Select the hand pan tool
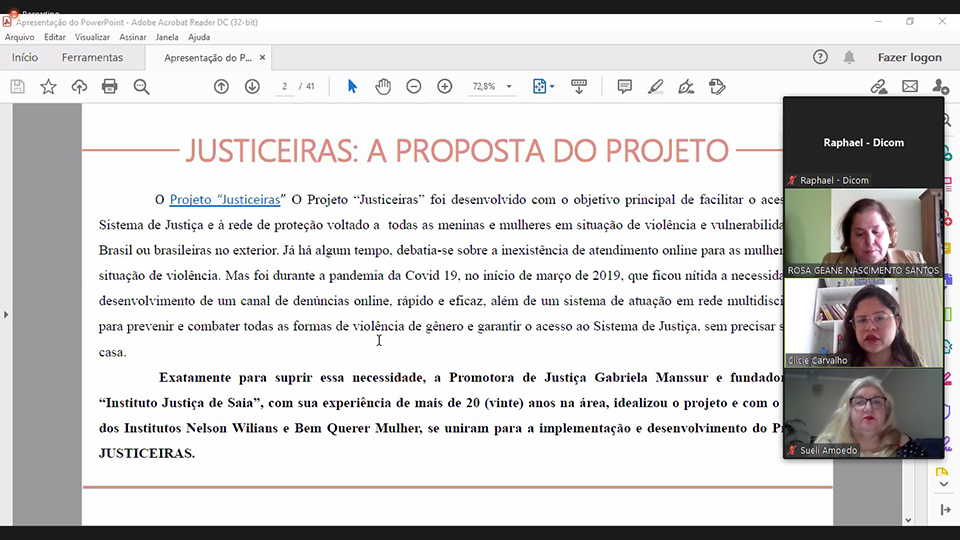This screenshot has height=540, width=960. point(383,87)
